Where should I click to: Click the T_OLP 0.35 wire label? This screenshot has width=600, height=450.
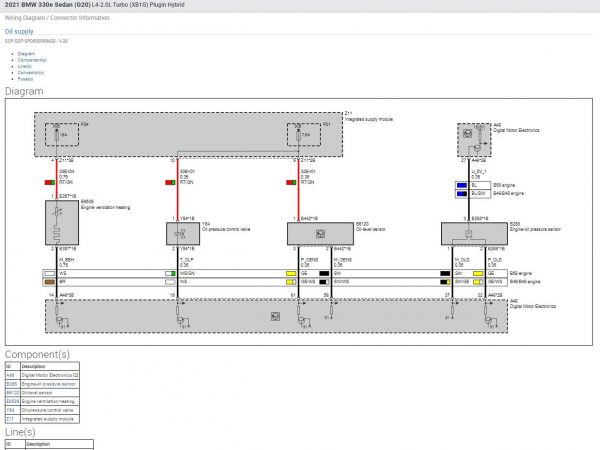click(187, 262)
